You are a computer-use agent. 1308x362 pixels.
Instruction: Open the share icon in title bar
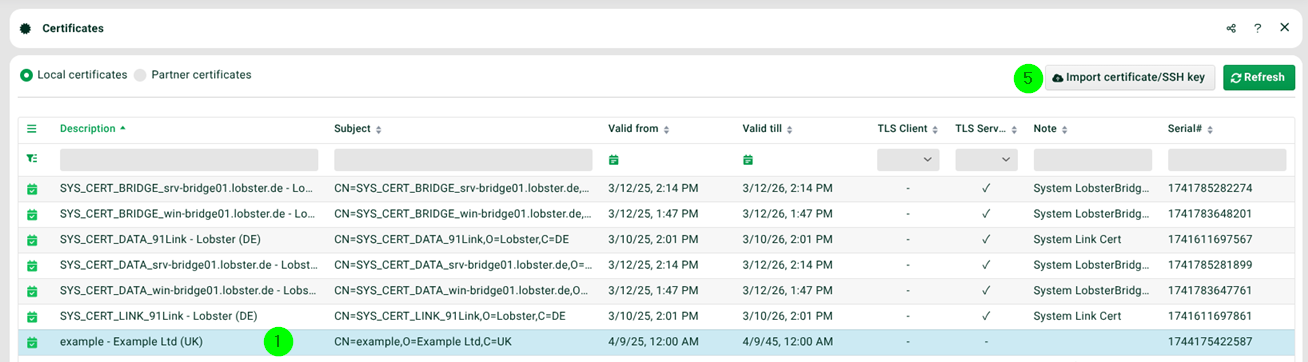coord(1231,28)
